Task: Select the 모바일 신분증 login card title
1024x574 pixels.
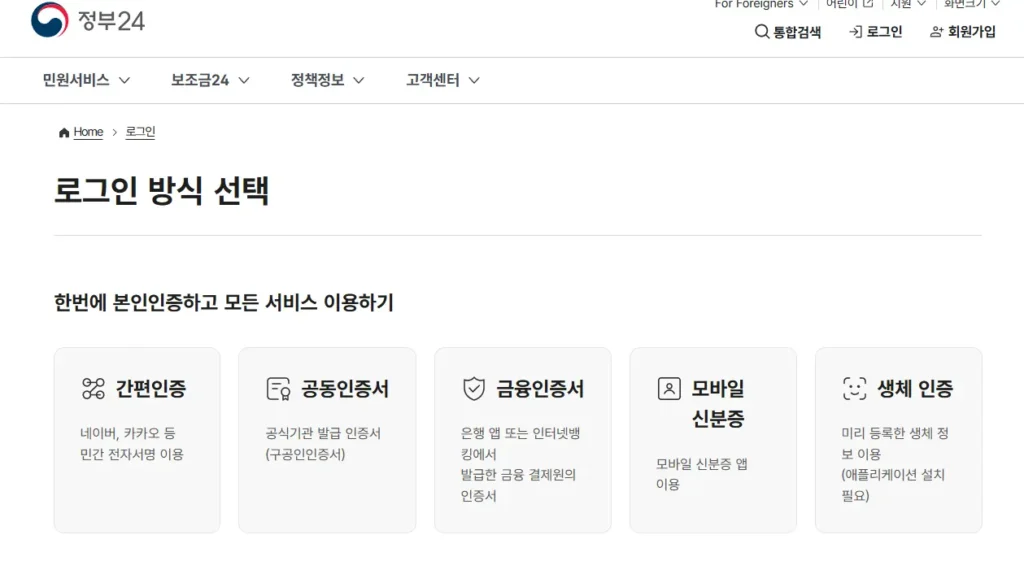Action: [718, 403]
